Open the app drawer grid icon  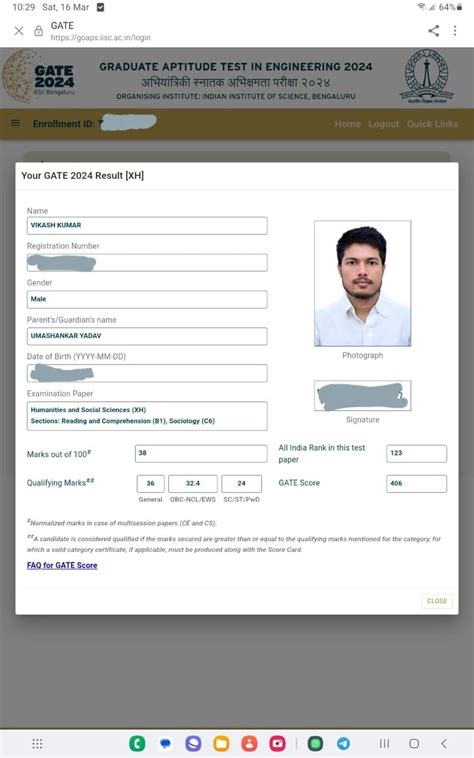point(37,743)
